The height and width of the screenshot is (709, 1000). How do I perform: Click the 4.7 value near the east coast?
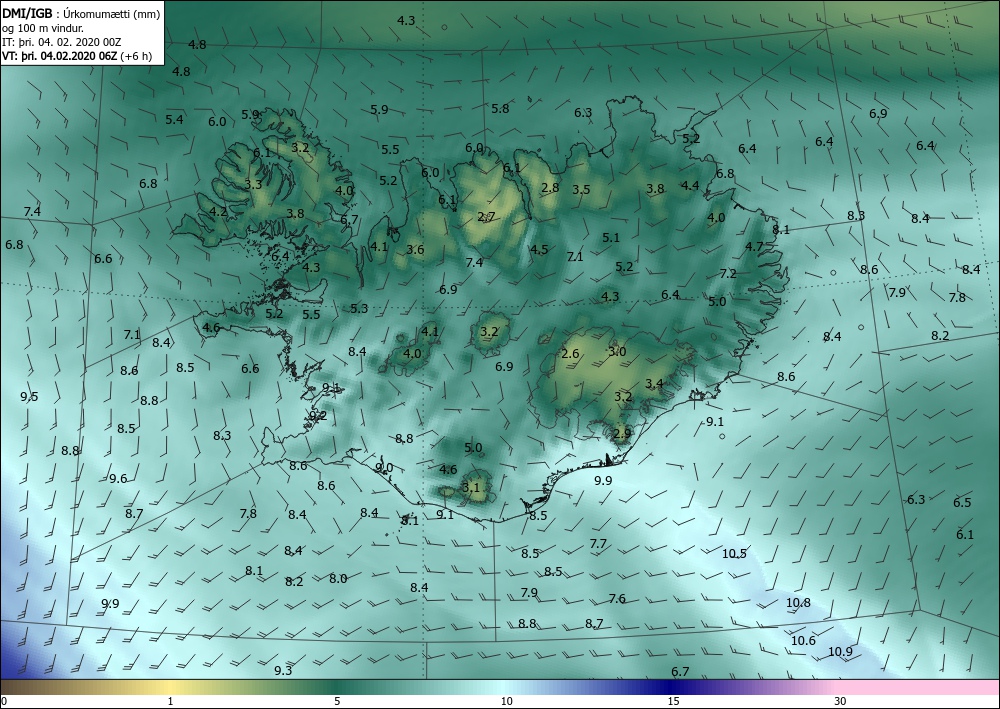754,247
